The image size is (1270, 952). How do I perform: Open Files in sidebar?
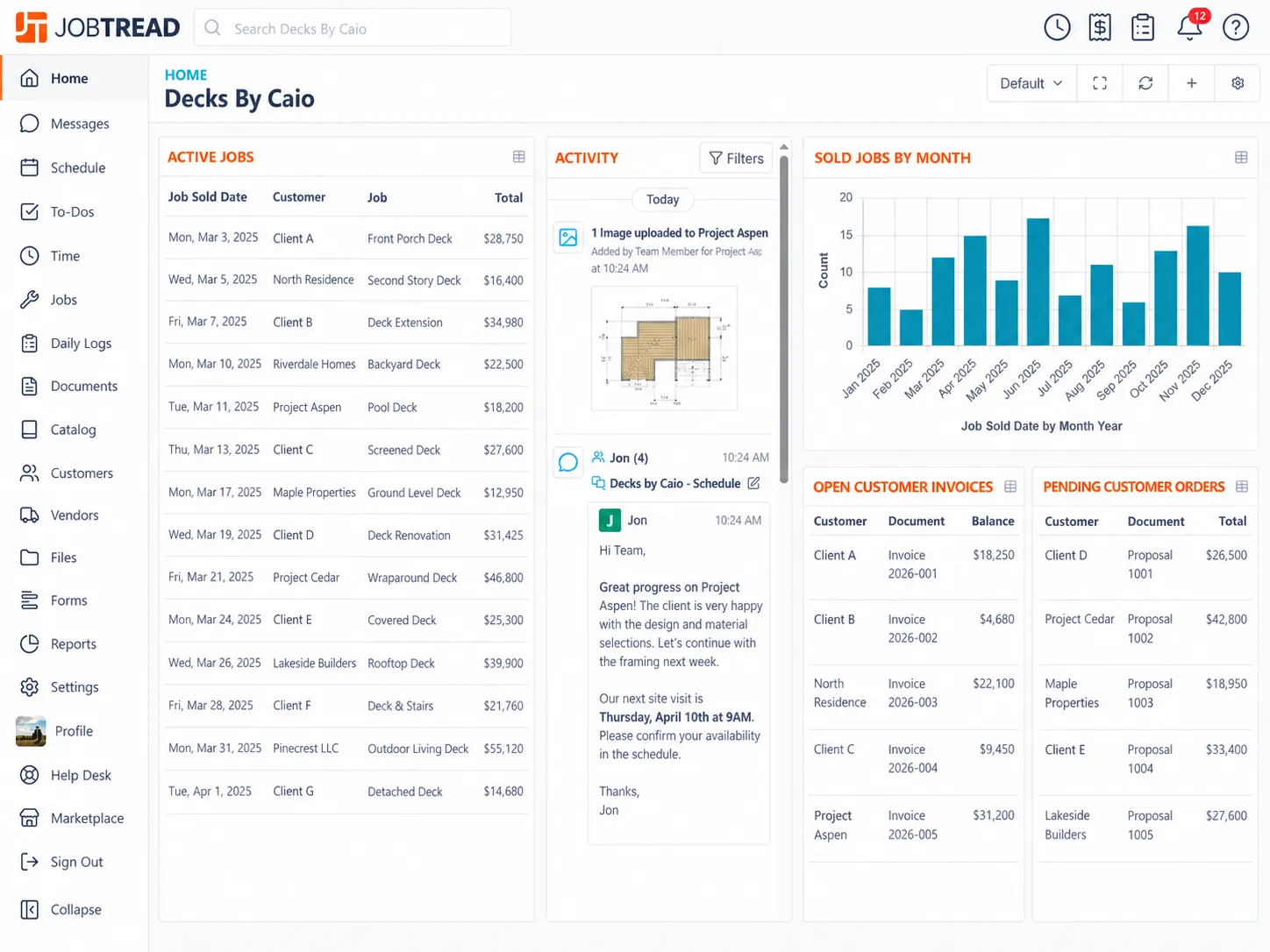coord(75,558)
